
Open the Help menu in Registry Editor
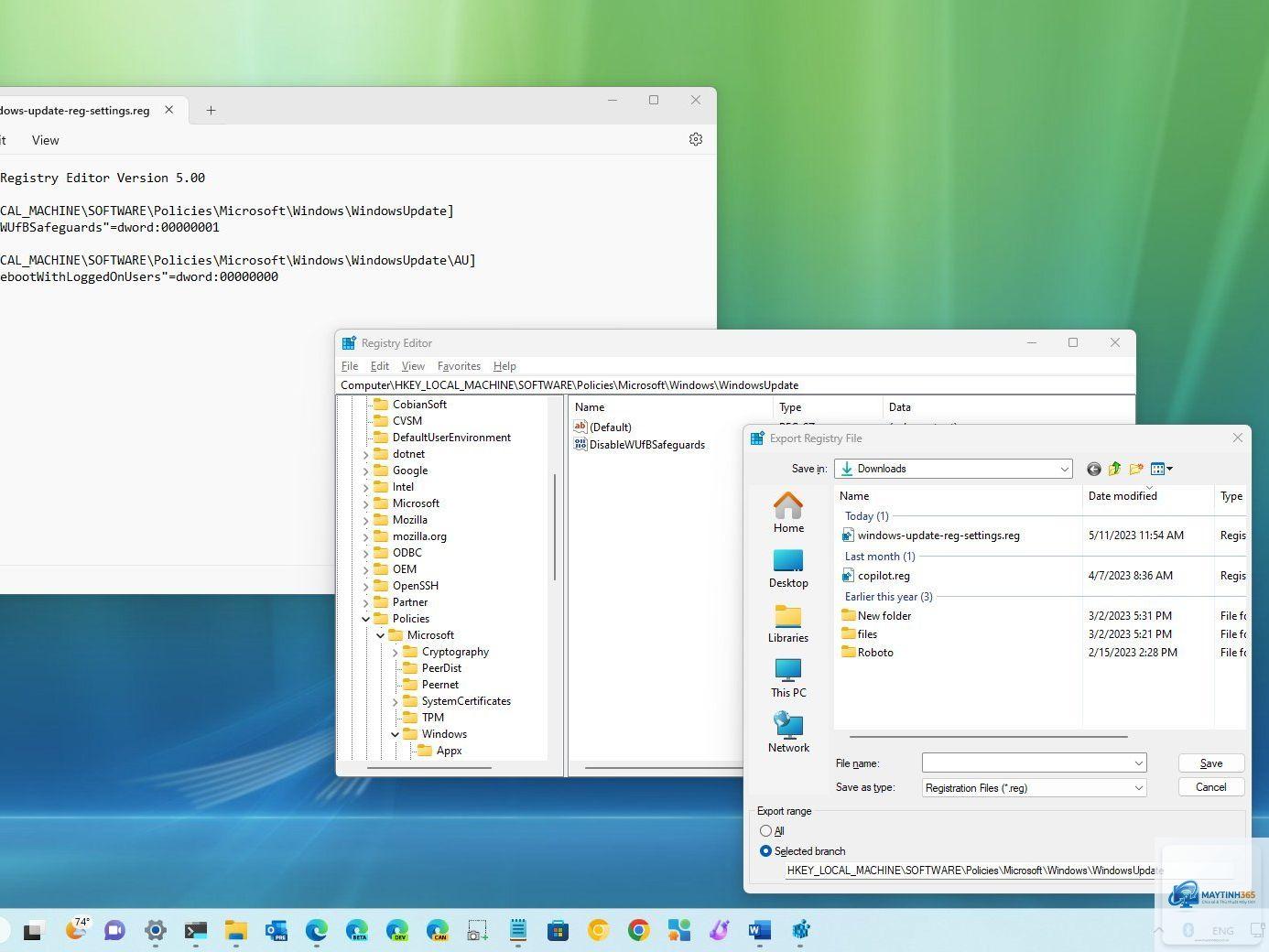click(x=504, y=366)
